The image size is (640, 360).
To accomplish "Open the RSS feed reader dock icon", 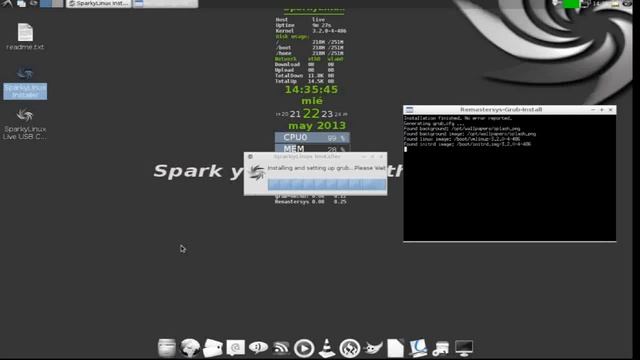I will pyautogui.click(x=281, y=348).
